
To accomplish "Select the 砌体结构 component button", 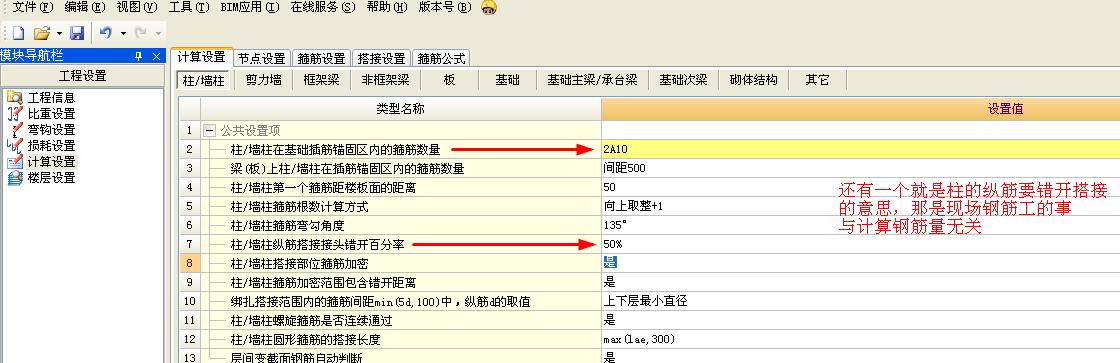I will click(753, 80).
